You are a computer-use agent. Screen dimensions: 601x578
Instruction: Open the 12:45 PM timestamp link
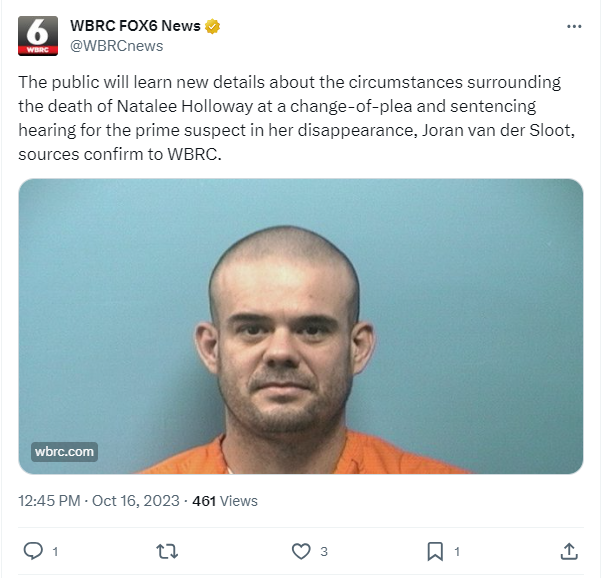[49, 501]
